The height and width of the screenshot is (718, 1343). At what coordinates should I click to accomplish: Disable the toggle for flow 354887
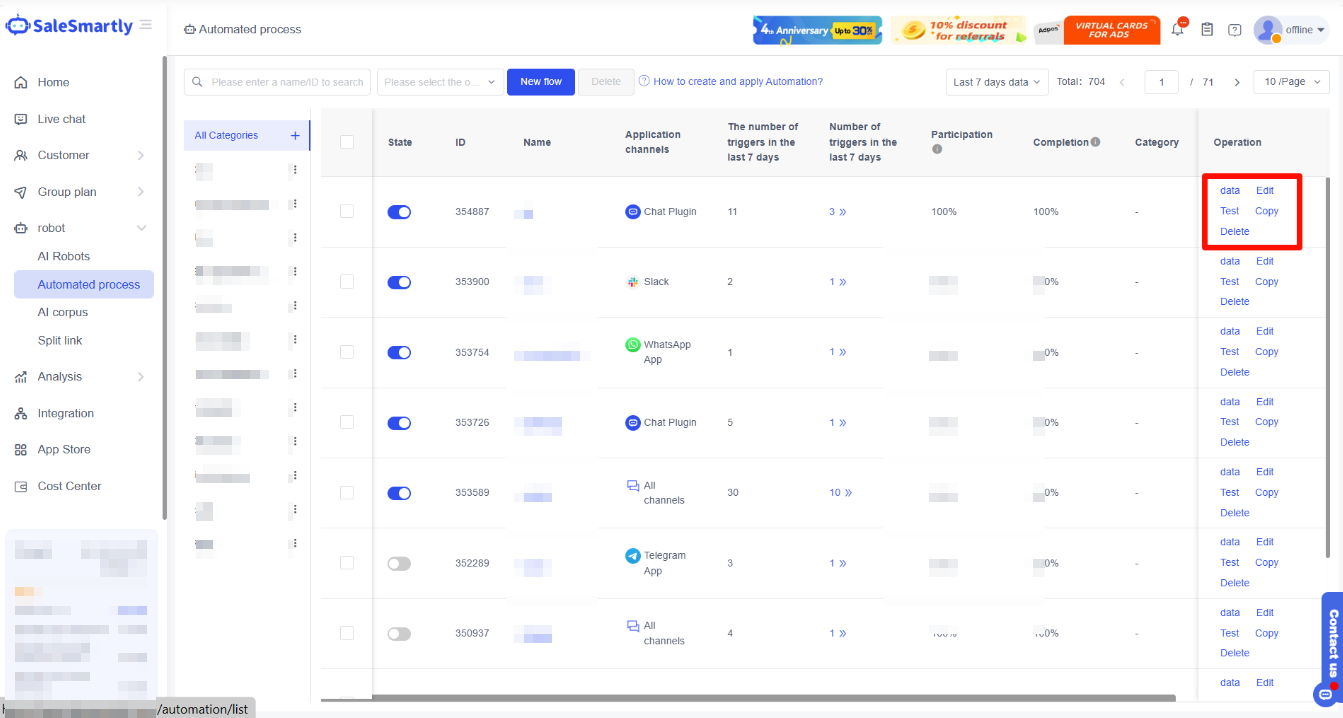pyautogui.click(x=399, y=212)
